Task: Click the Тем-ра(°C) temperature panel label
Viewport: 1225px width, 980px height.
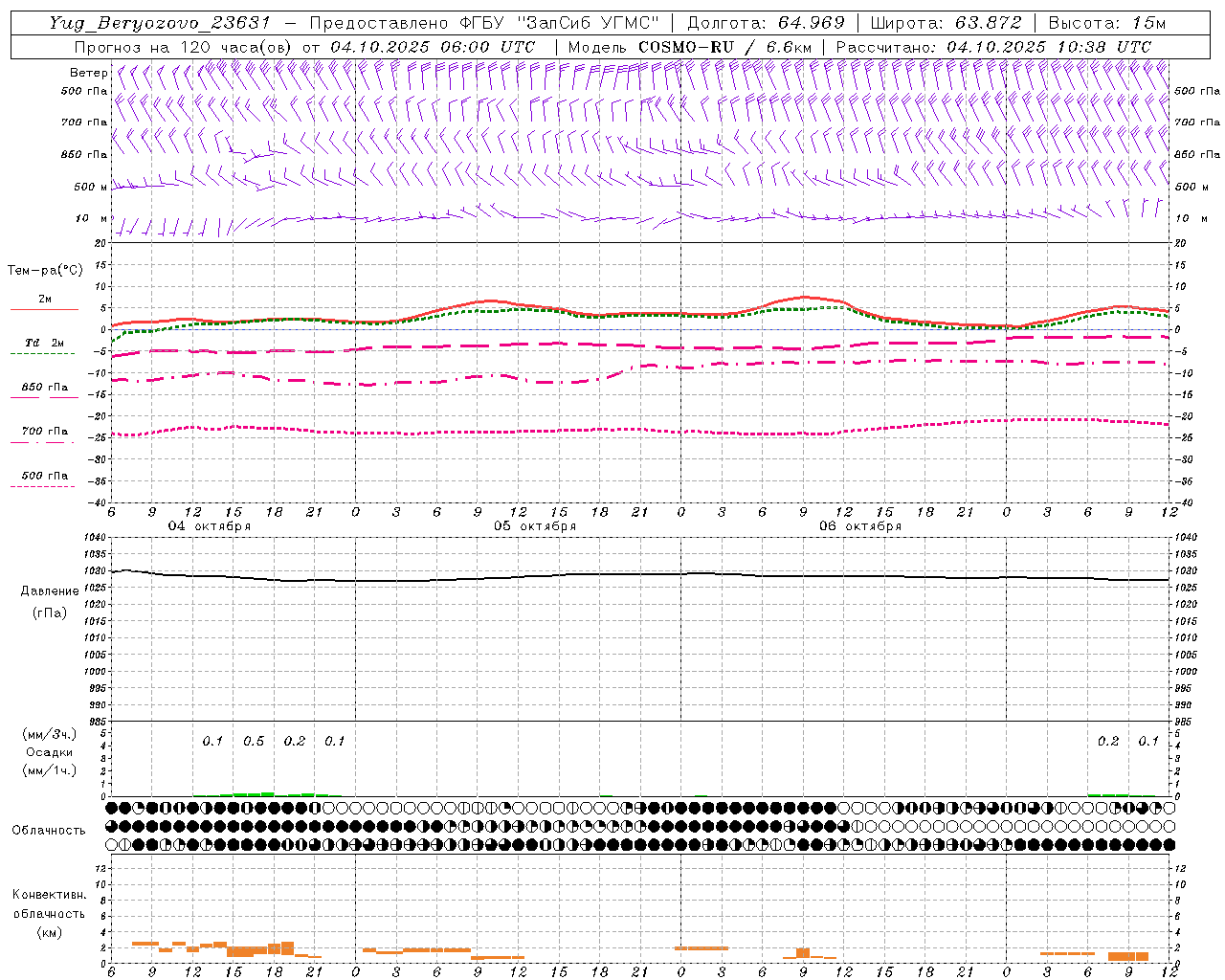Action: pos(45,271)
